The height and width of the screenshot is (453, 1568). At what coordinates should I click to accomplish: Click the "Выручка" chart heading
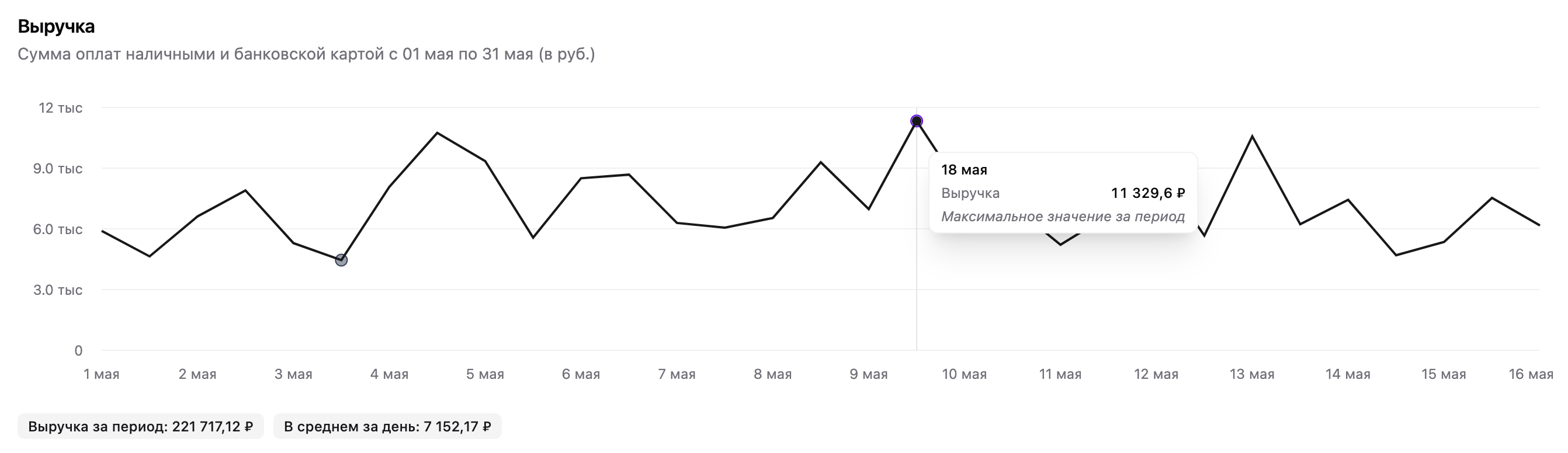tap(56, 27)
